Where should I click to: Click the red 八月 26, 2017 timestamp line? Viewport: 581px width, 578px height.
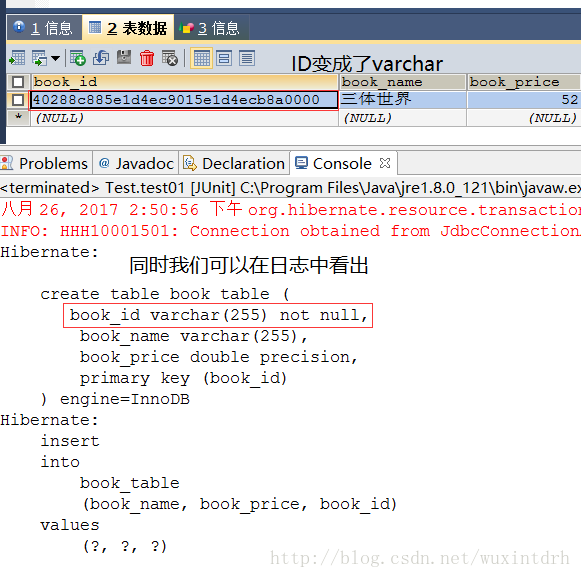coord(290,210)
